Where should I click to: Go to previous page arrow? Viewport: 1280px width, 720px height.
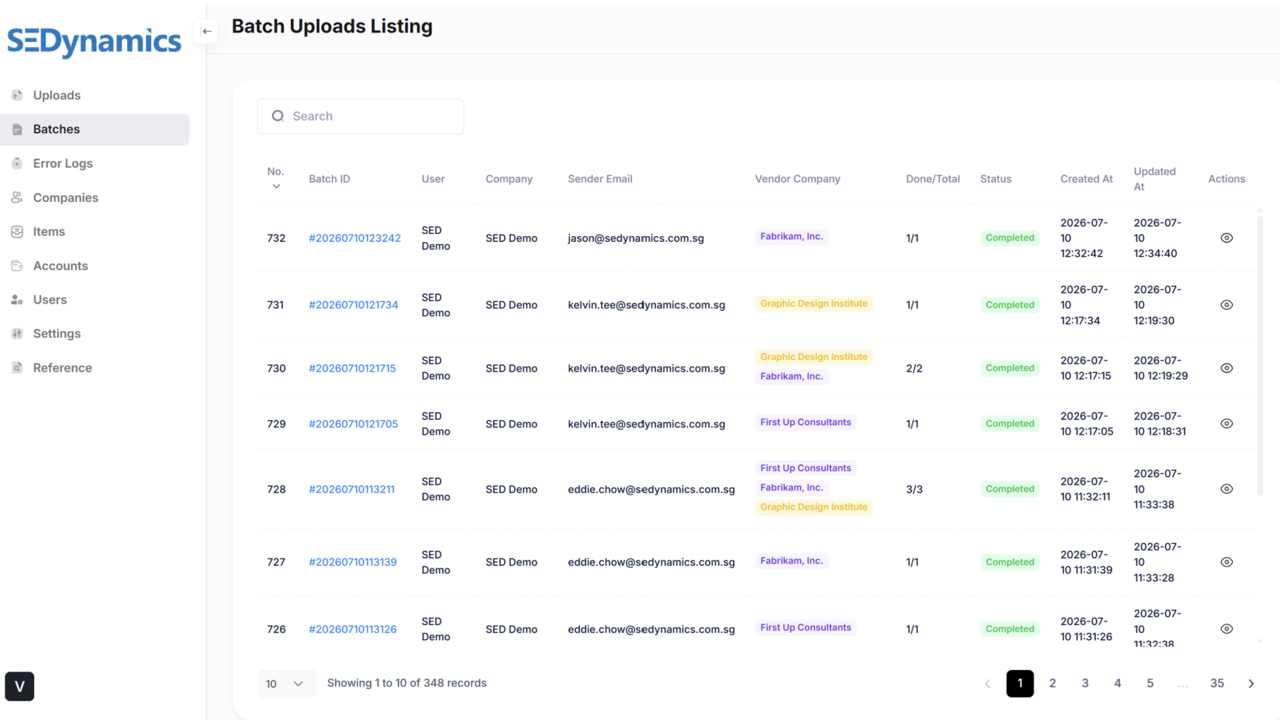click(x=988, y=683)
